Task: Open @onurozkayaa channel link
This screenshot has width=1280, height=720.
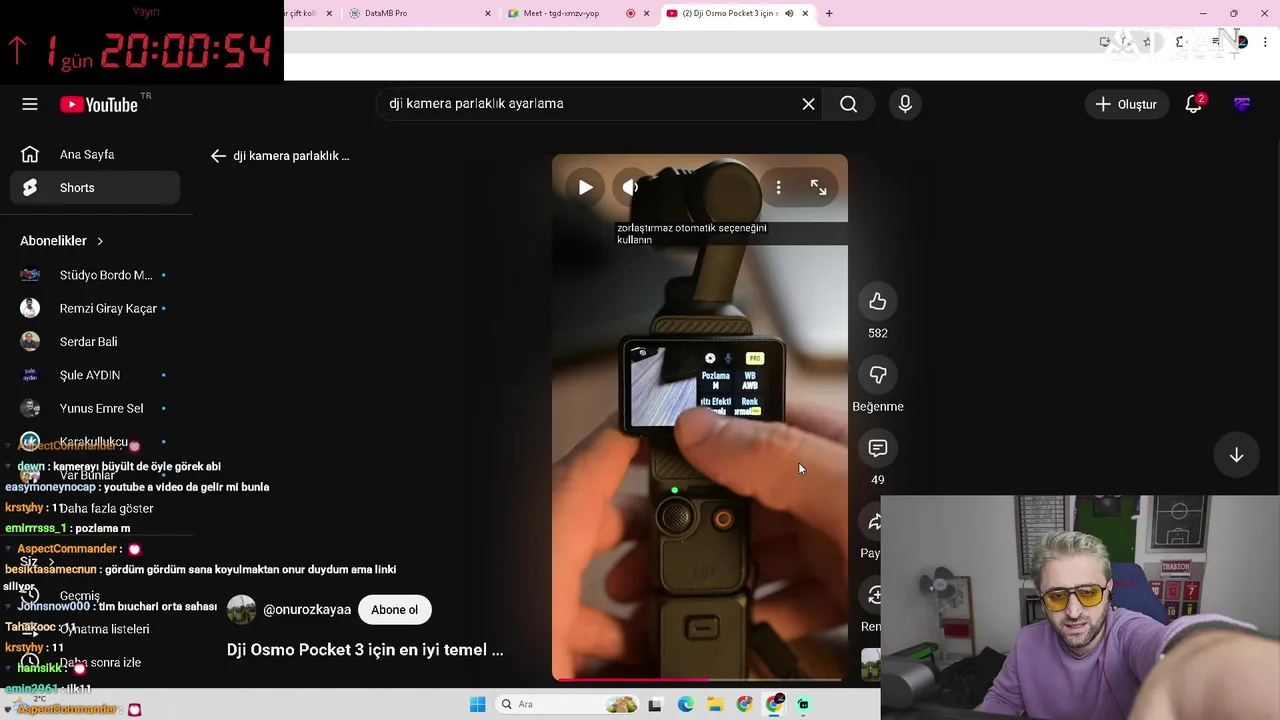Action: (x=307, y=610)
